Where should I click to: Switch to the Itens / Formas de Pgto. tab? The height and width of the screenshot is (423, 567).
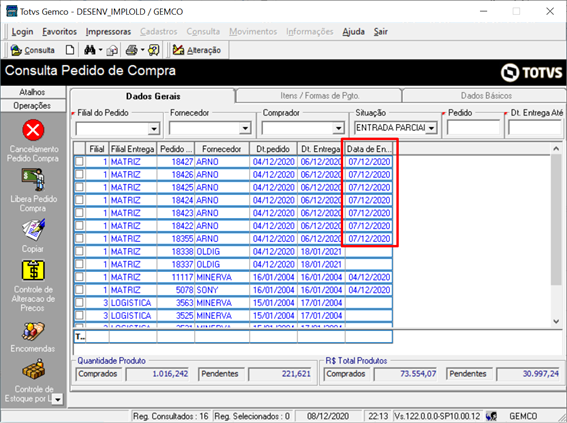click(320, 96)
